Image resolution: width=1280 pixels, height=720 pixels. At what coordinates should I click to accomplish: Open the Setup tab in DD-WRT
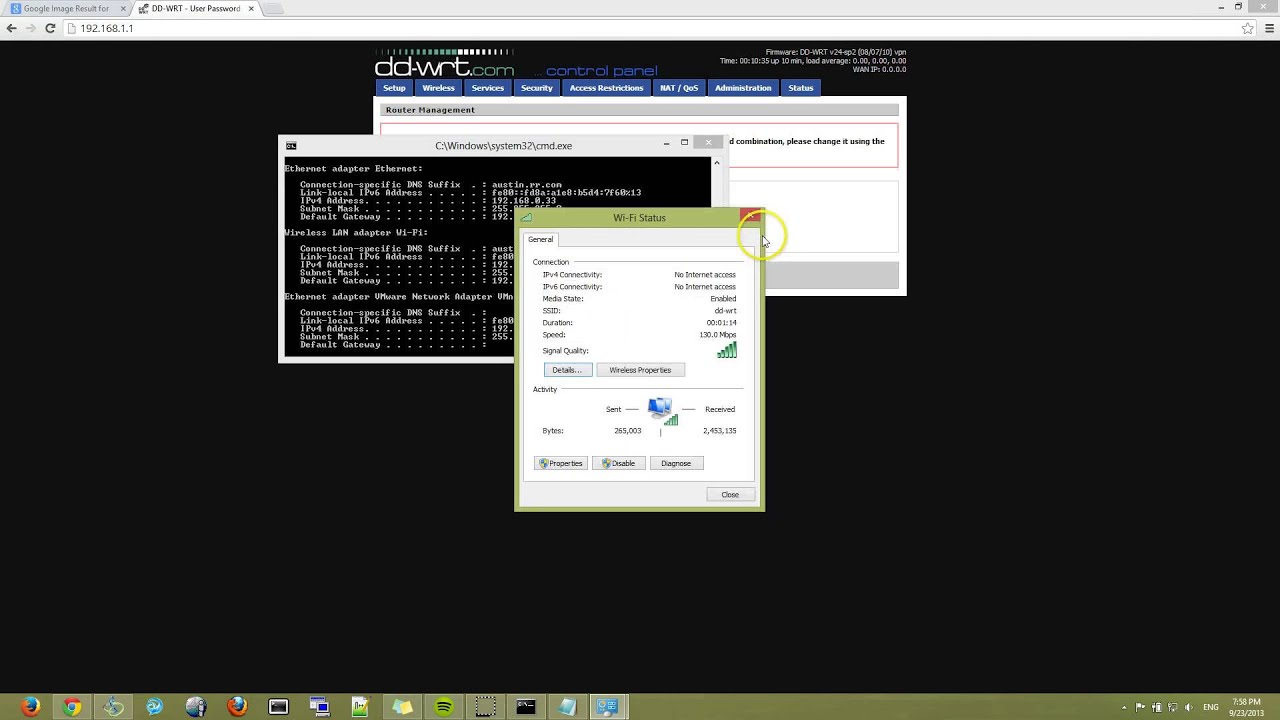click(394, 88)
